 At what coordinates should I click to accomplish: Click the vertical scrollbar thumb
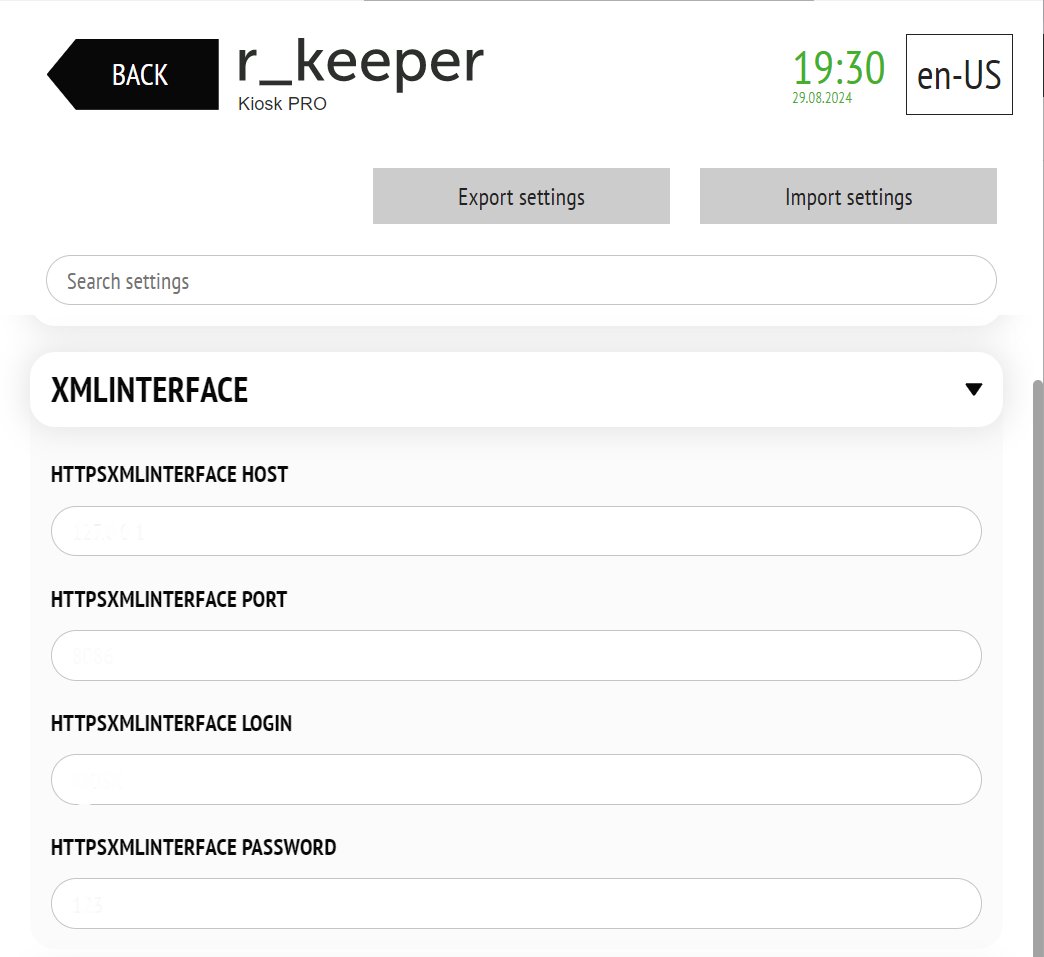point(1038,668)
